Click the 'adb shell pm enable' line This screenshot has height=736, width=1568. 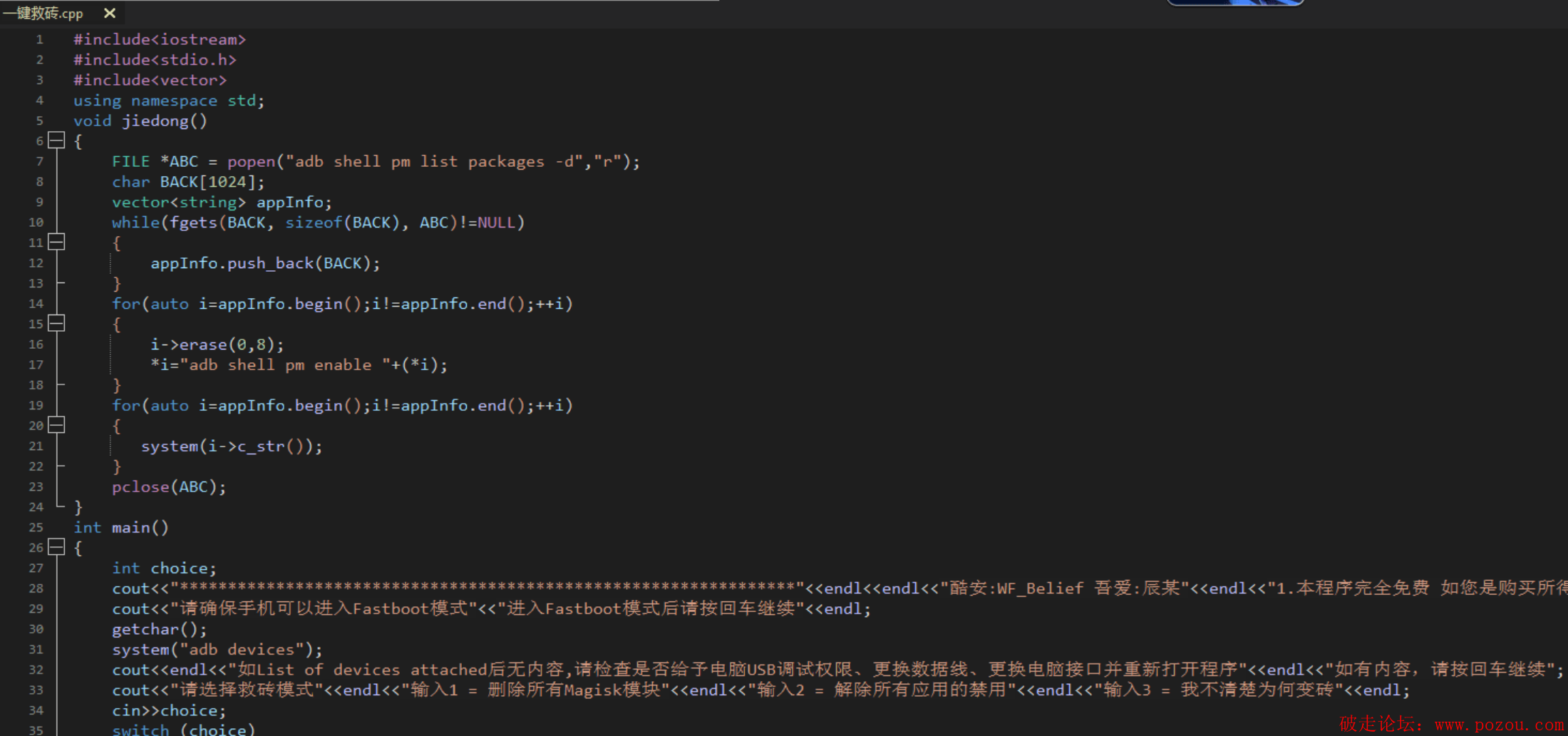299,364
